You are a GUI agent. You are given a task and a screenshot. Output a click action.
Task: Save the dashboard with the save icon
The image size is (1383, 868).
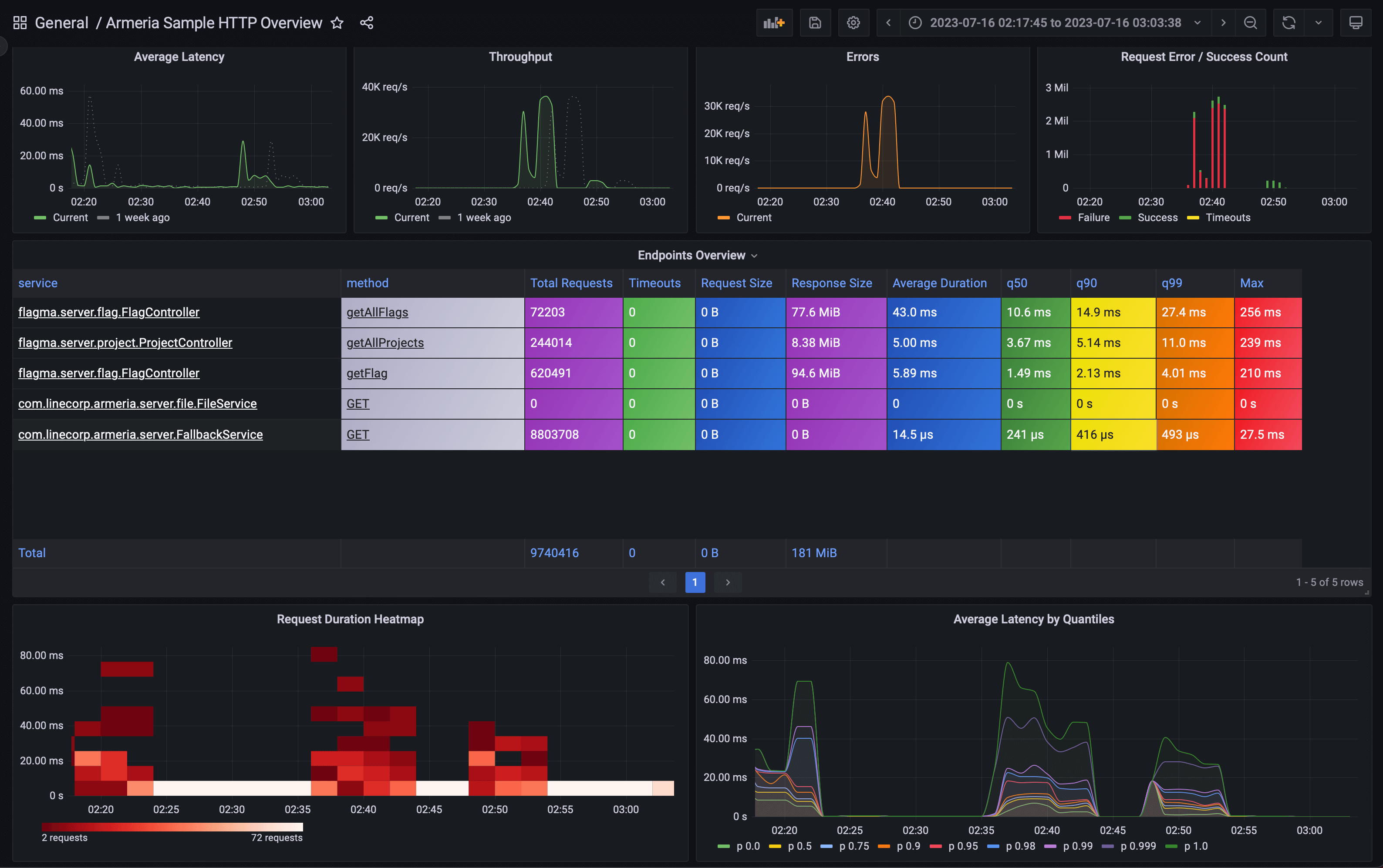(815, 23)
